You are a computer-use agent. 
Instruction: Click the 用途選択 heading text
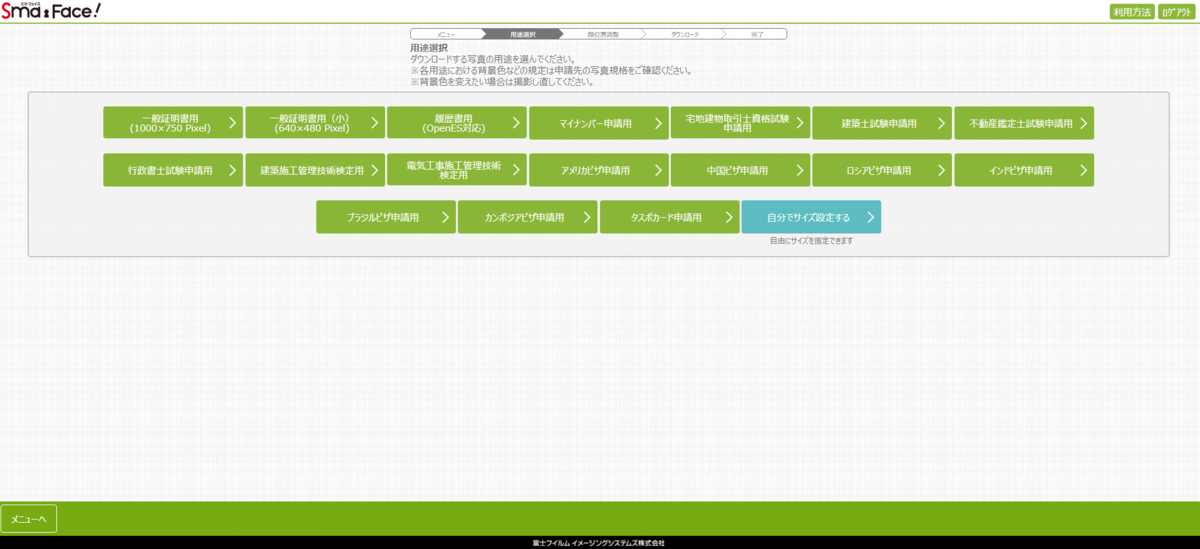click(x=429, y=48)
